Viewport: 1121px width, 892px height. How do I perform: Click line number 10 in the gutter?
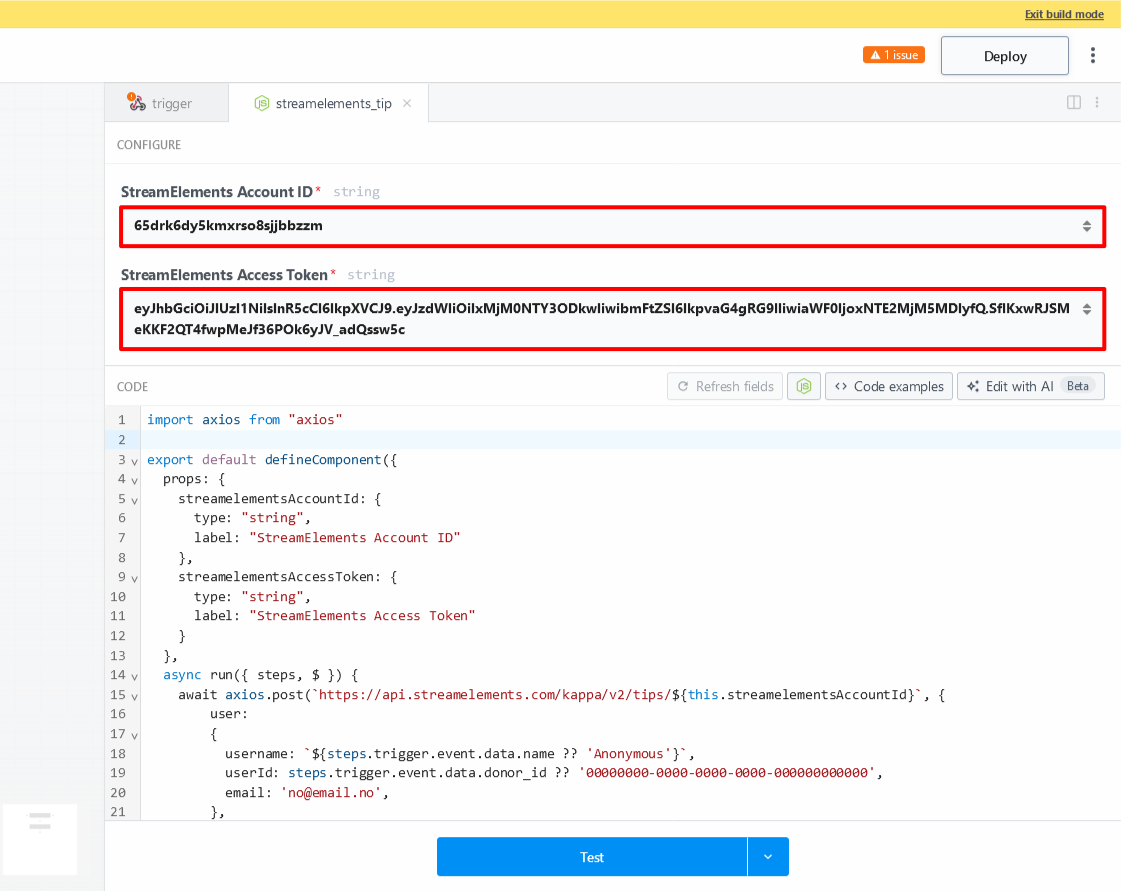[118, 597]
